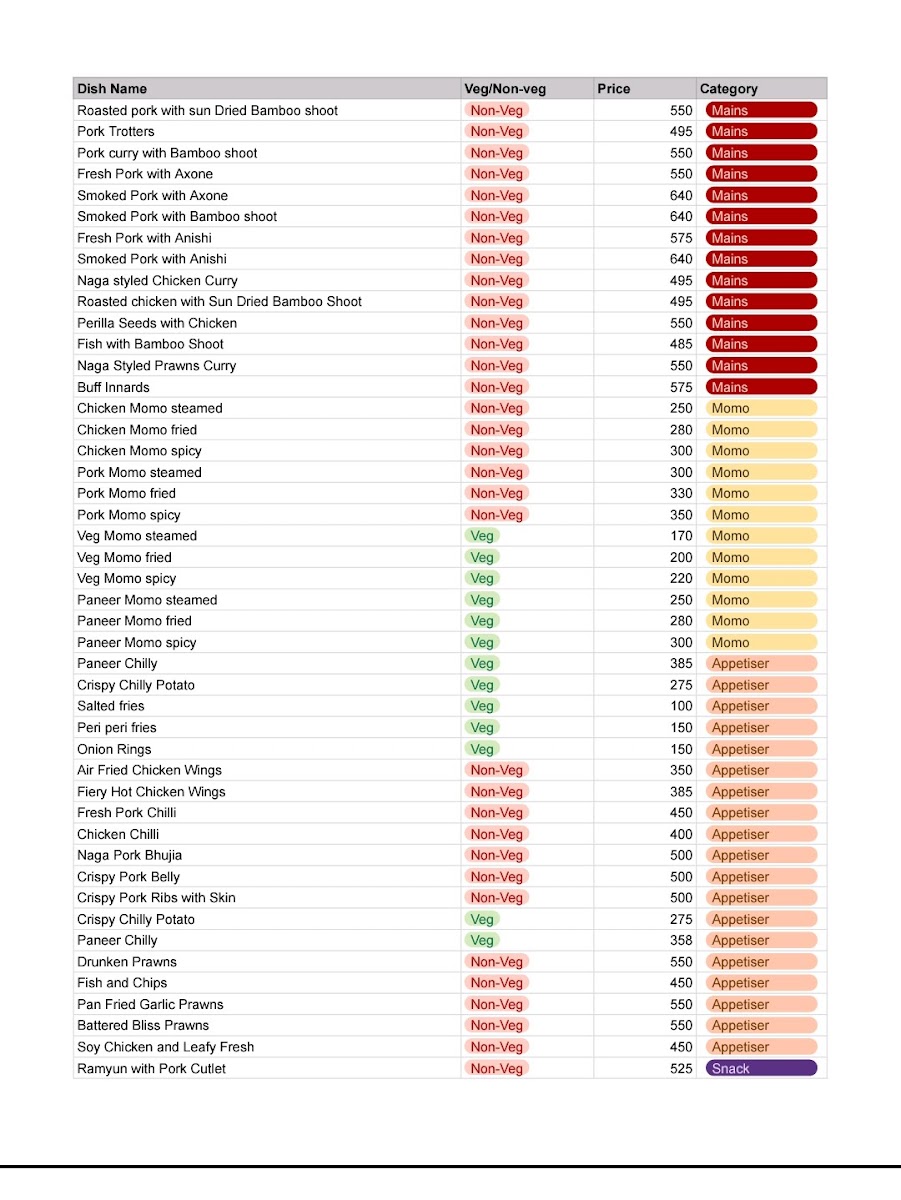The image size is (901, 1200).
Task: Click the Drunken Prawns dish cell
Action: coord(267,962)
